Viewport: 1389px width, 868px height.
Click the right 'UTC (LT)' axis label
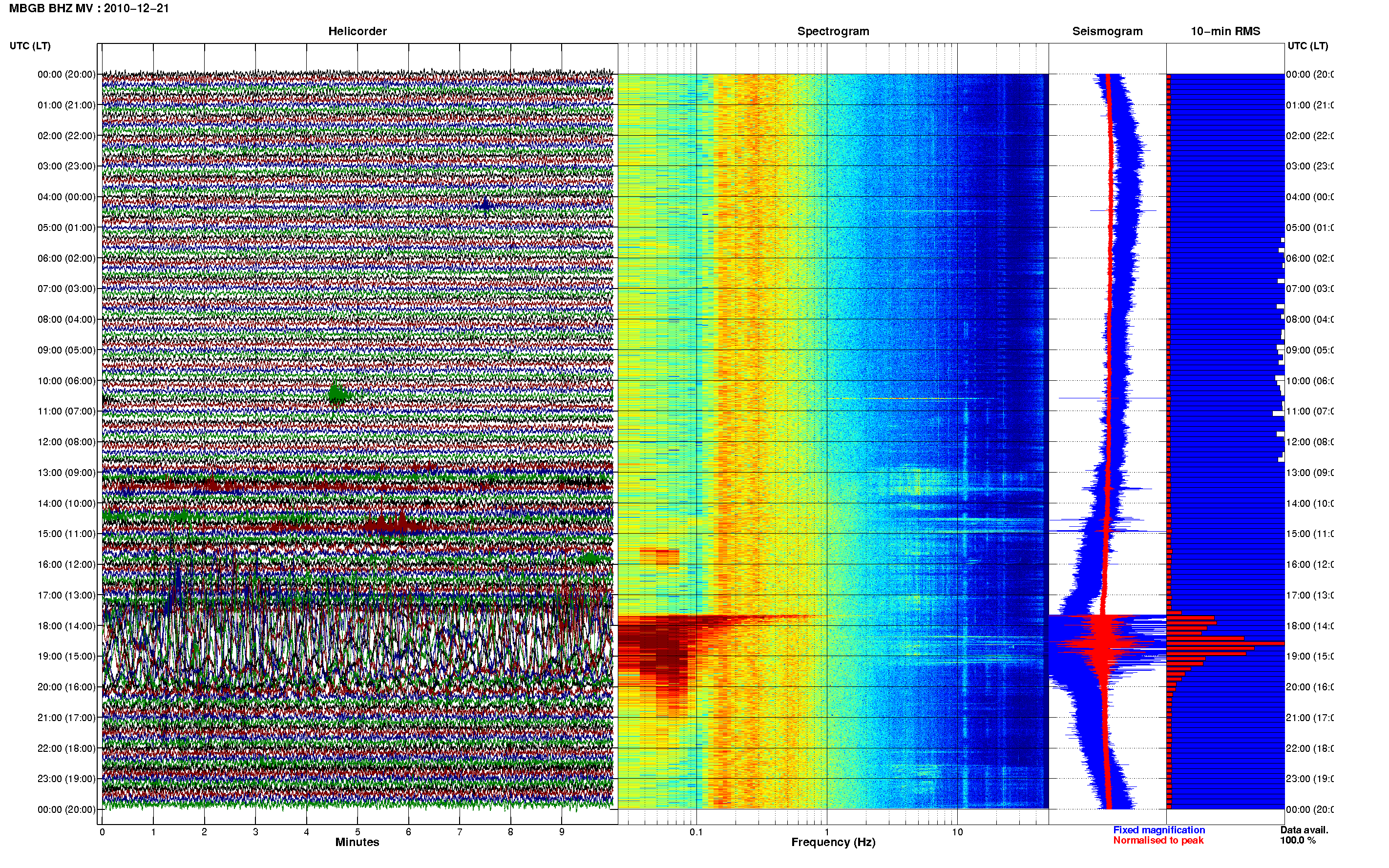pos(1307,46)
